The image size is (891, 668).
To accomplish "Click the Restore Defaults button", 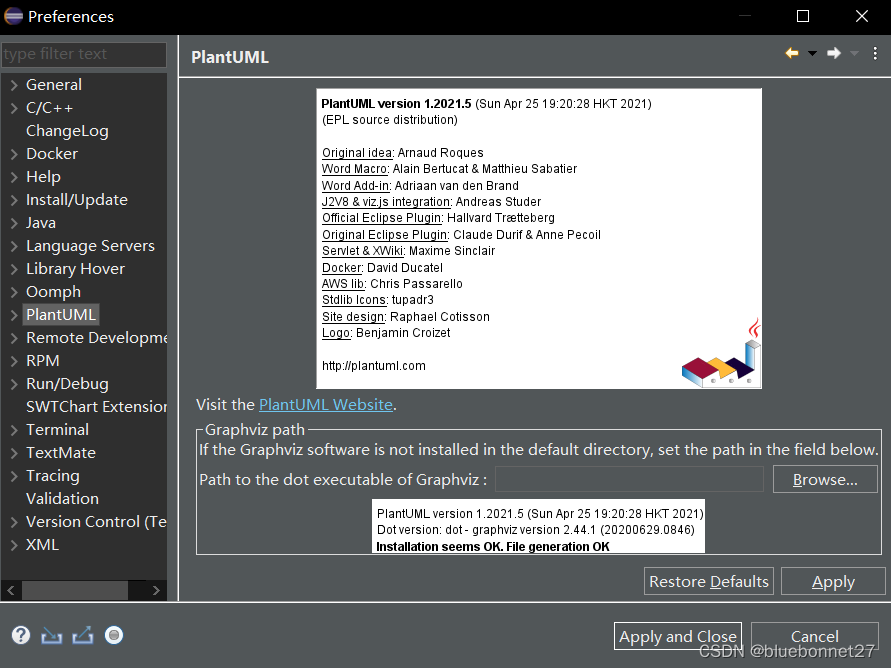I will pos(708,581).
